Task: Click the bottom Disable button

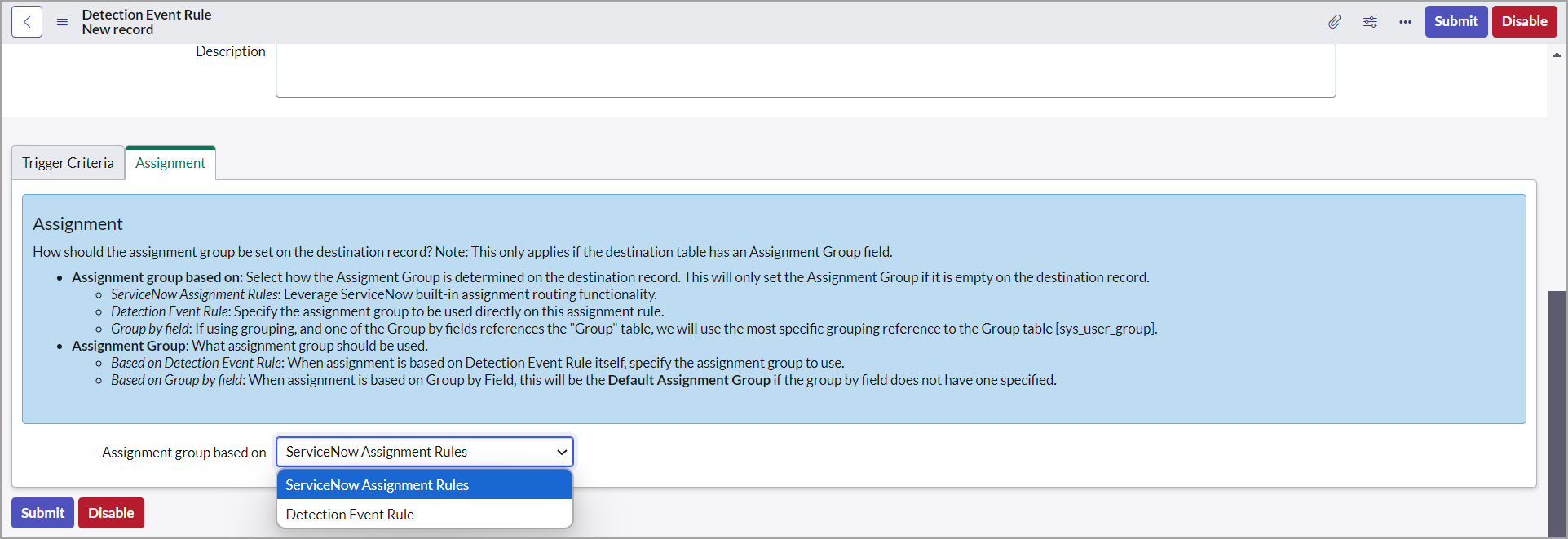Action: click(111, 513)
